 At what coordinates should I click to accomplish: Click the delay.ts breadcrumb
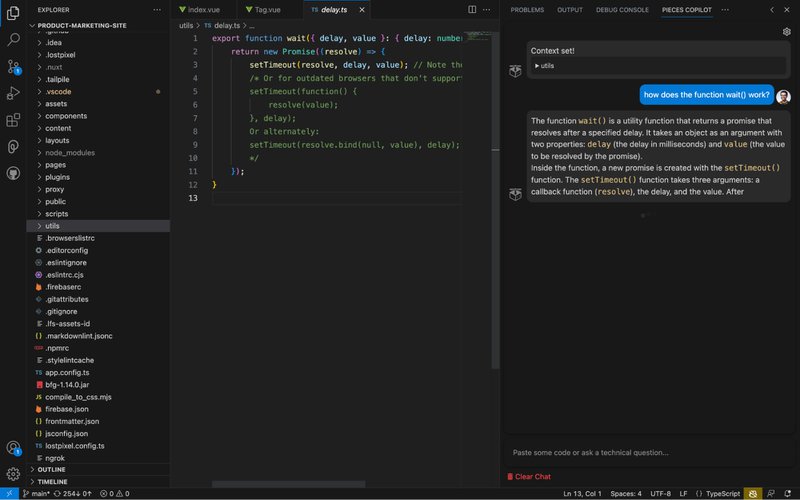222,25
